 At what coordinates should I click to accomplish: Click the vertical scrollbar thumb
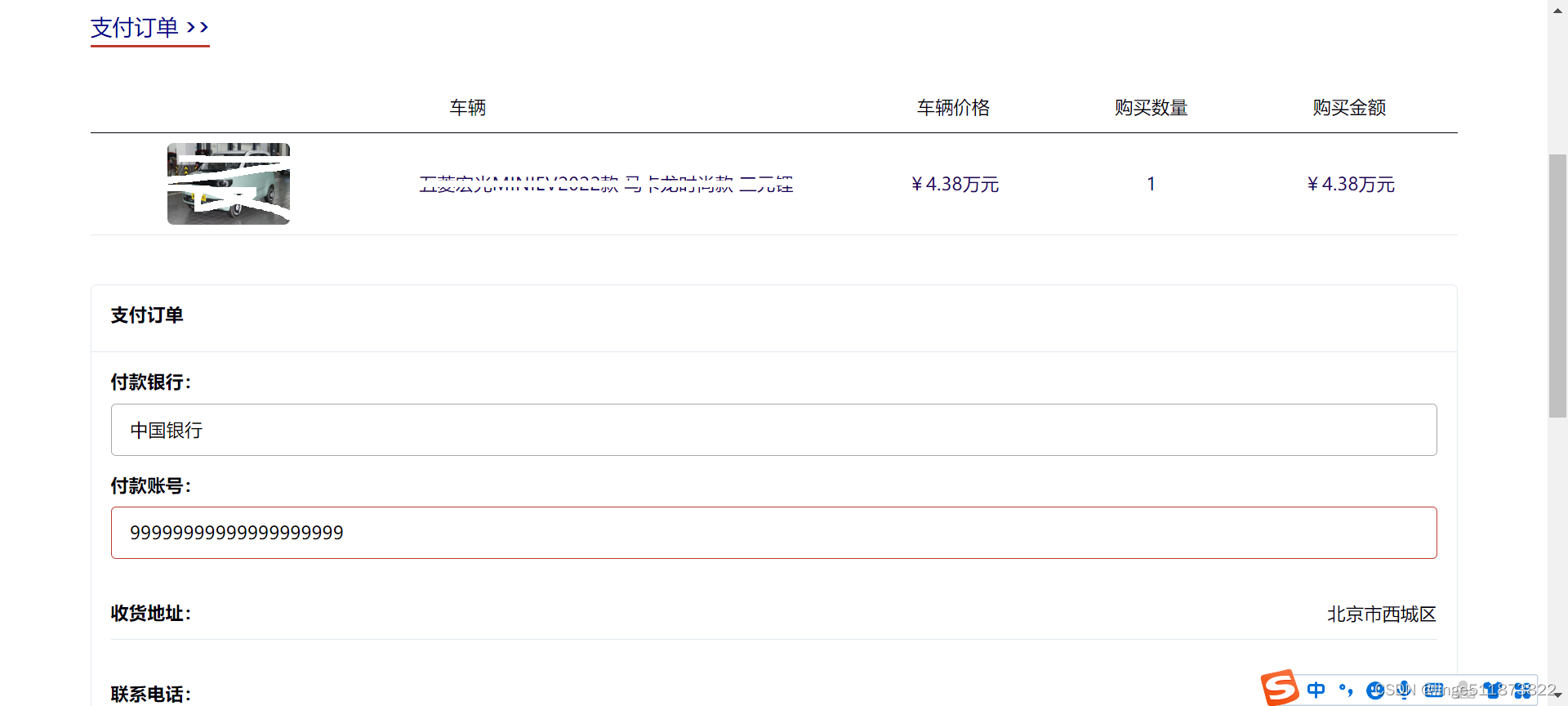pos(1557,286)
